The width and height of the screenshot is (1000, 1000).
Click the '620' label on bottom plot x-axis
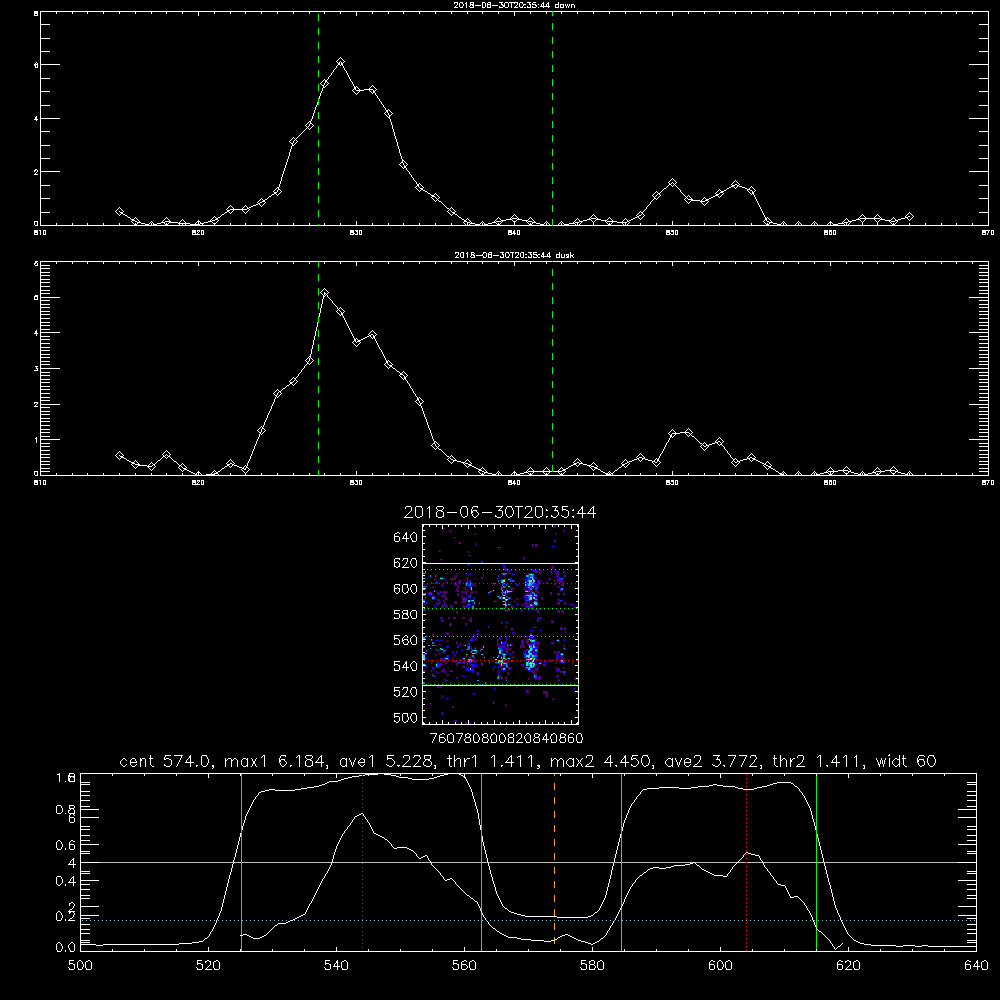848,966
